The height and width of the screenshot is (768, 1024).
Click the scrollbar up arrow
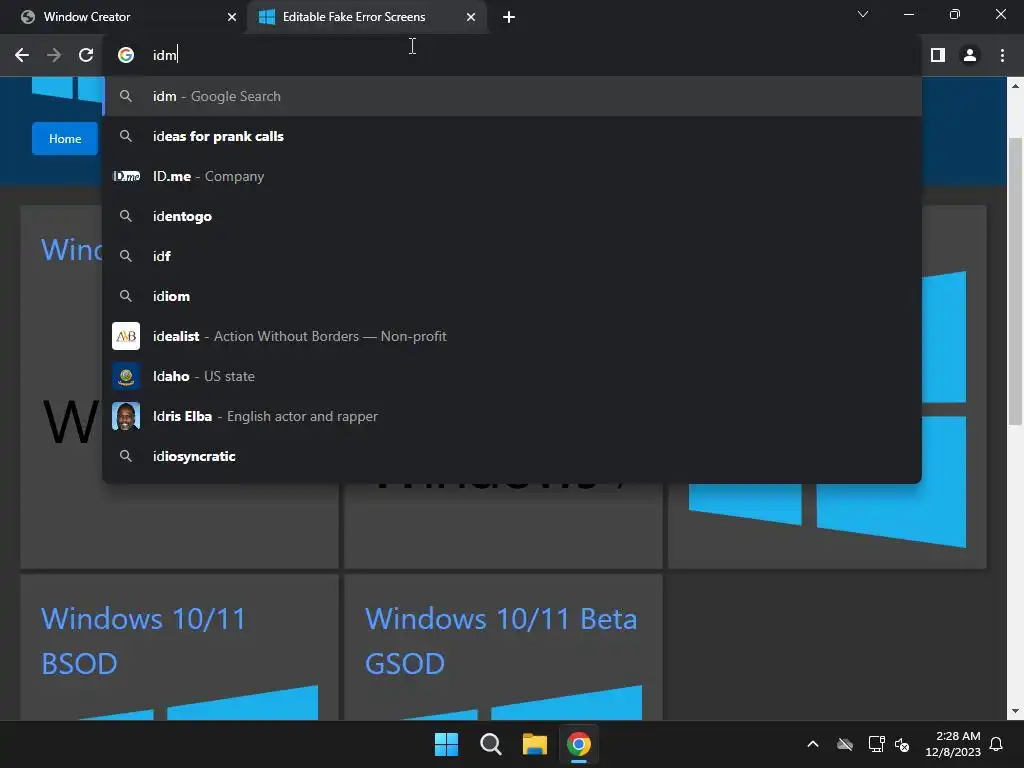coord(1015,86)
